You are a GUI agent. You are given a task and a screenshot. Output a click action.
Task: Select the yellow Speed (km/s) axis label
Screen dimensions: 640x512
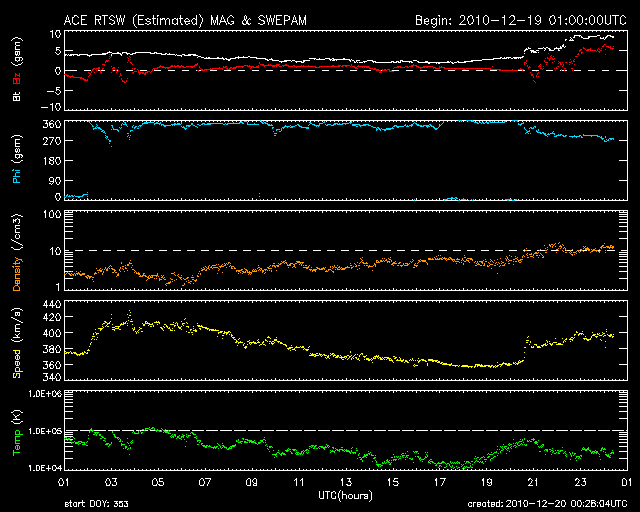17,343
